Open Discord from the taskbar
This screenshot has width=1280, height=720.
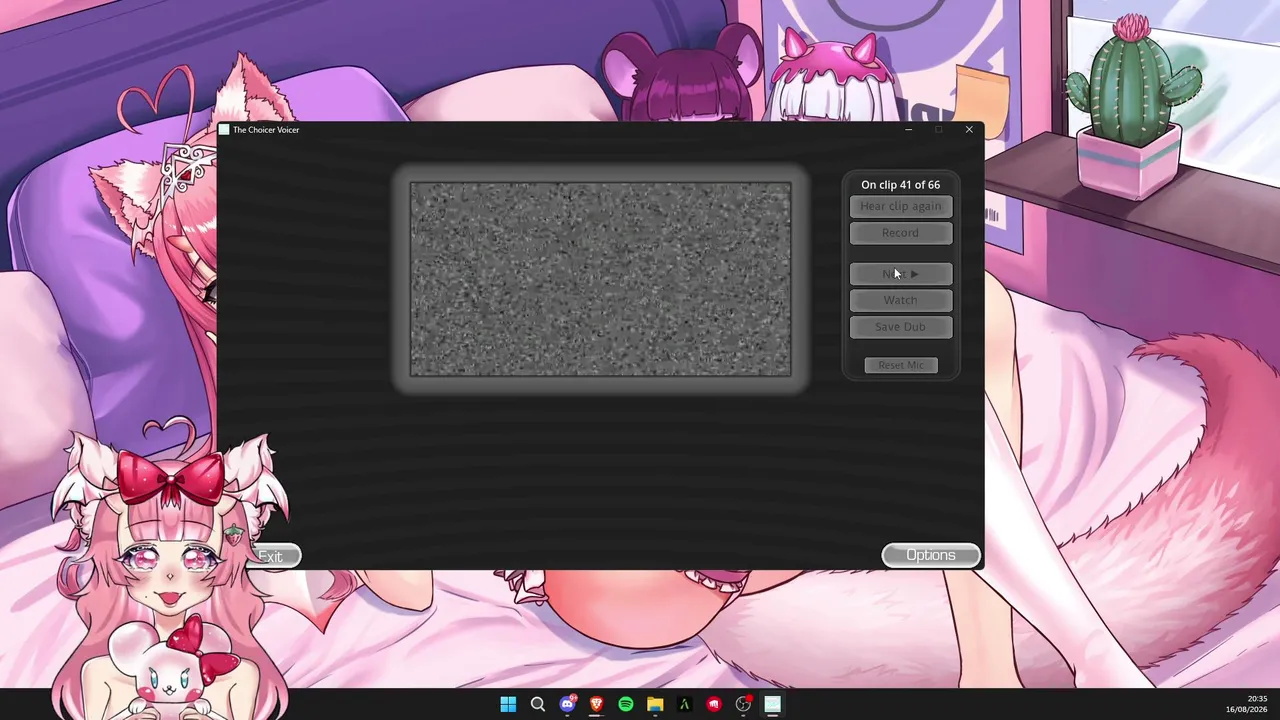tap(568, 704)
